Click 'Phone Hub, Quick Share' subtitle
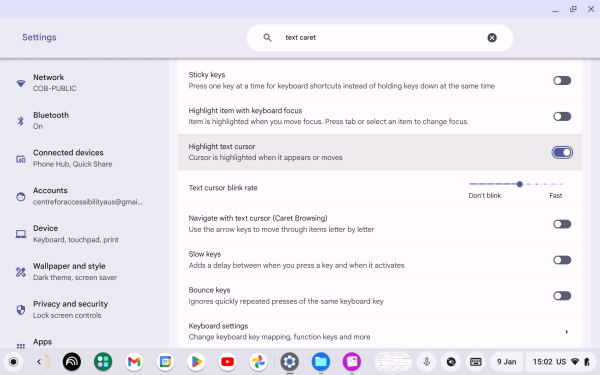This screenshot has width=600, height=375. 72,164
